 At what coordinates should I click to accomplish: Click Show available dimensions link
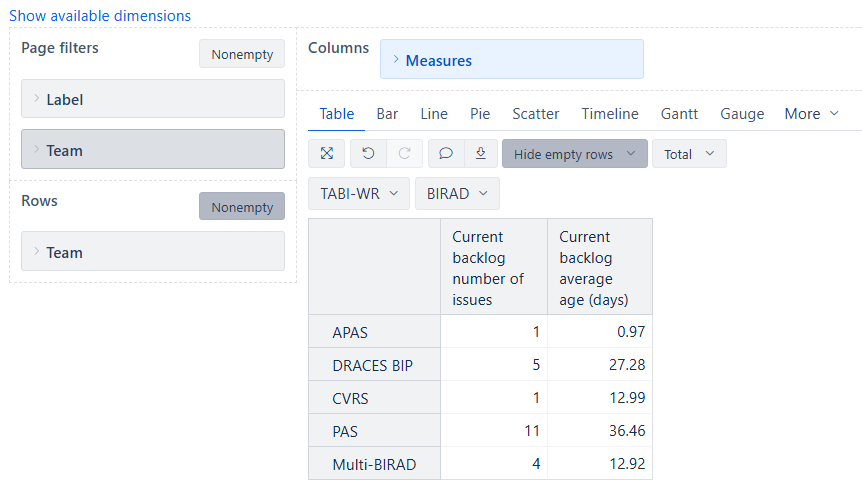pos(100,16)
